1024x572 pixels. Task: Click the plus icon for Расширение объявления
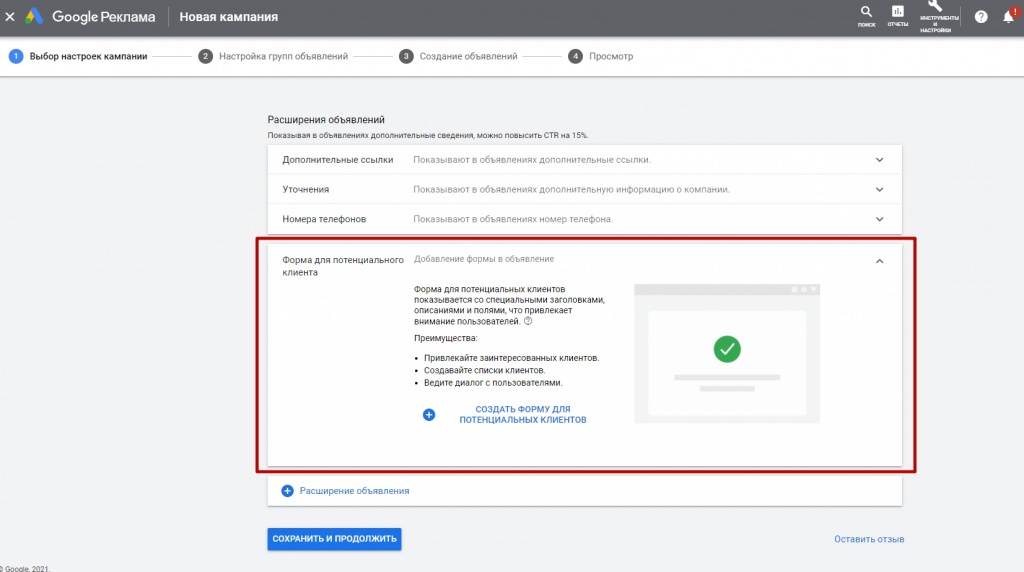[287, 491]
